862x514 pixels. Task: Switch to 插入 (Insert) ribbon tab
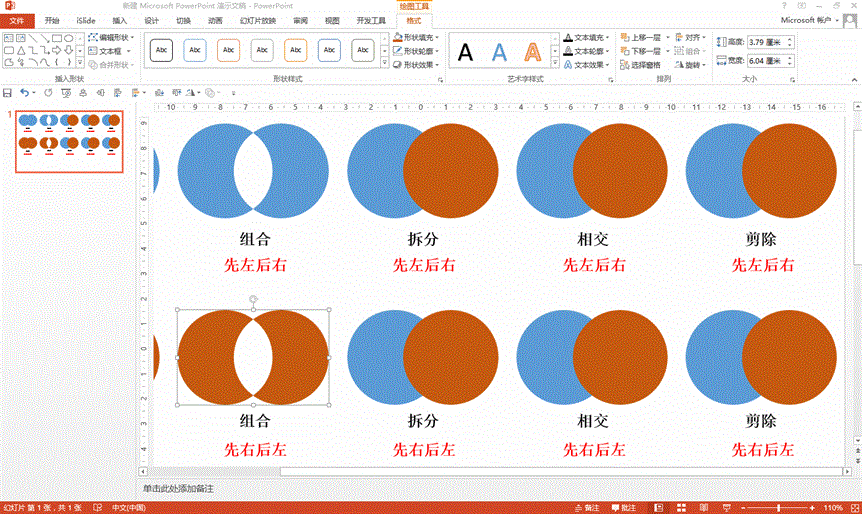coord(119,20)
